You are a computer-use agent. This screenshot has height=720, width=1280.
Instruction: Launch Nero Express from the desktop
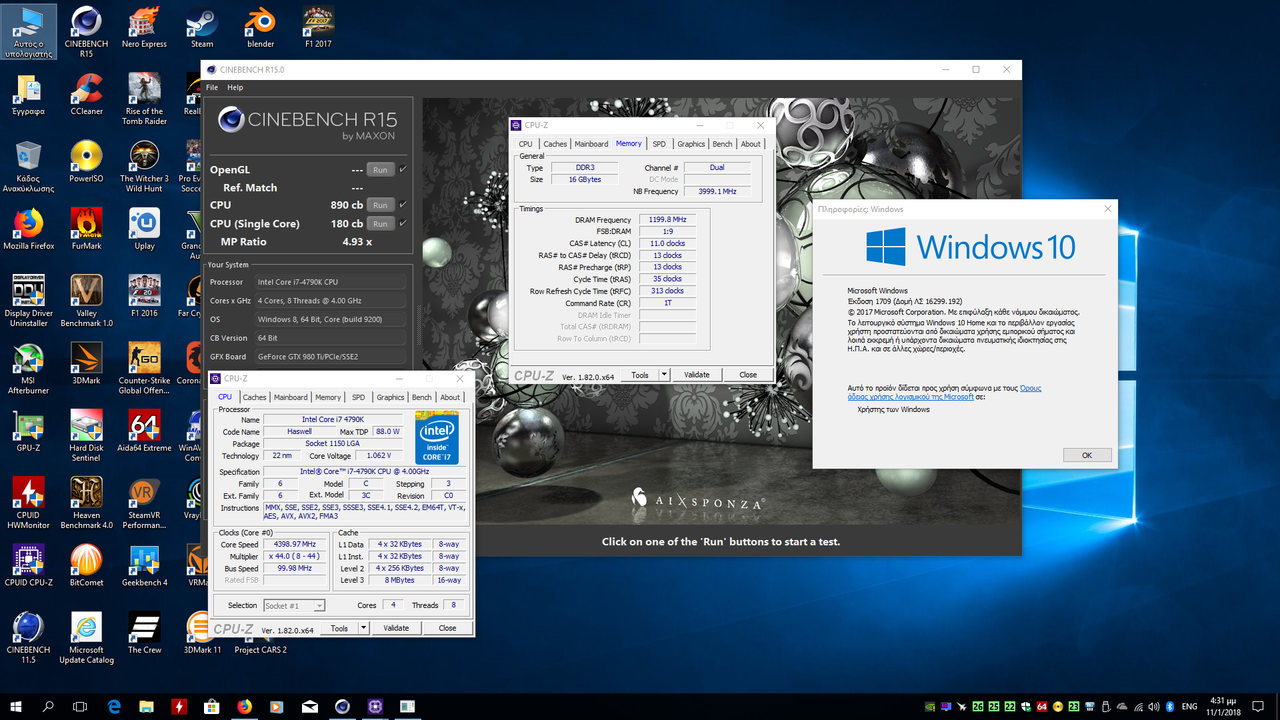tap(144, 28)
